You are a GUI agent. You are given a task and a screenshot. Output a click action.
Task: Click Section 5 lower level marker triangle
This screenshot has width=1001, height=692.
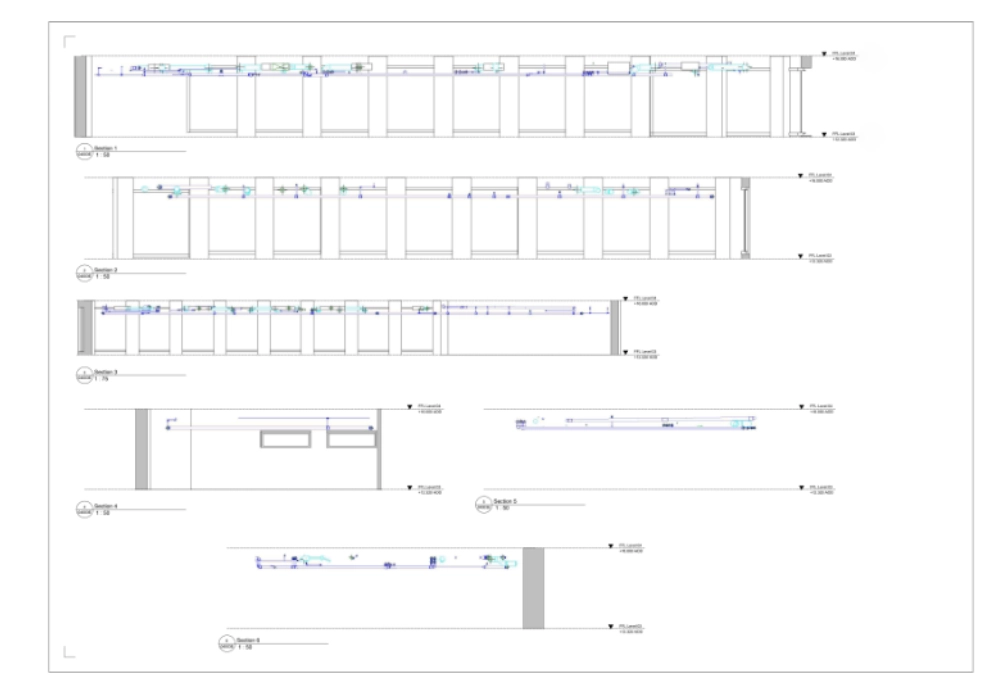(799, 488)
